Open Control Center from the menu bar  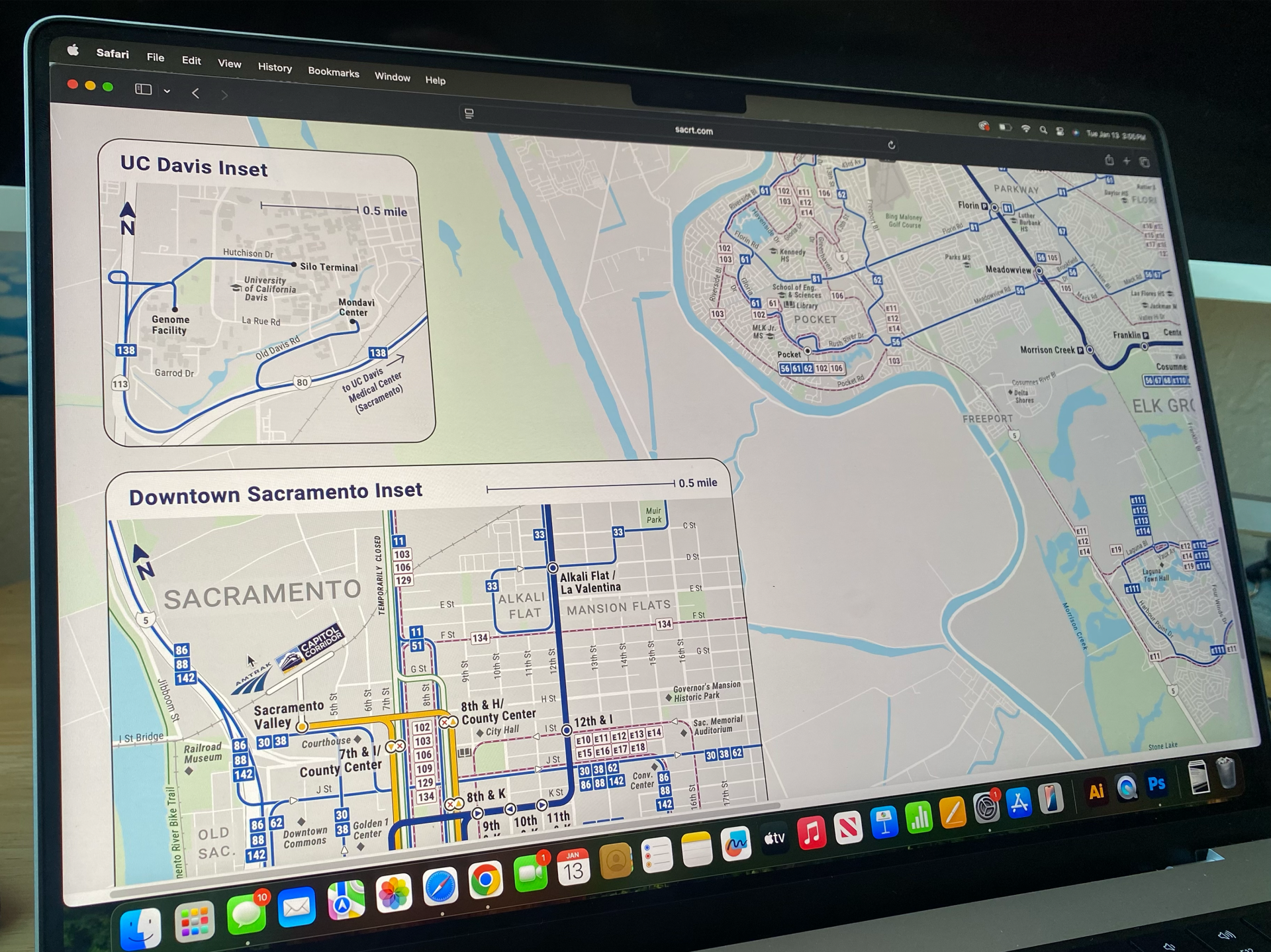pyautogui.click(x=1060, y=132)
